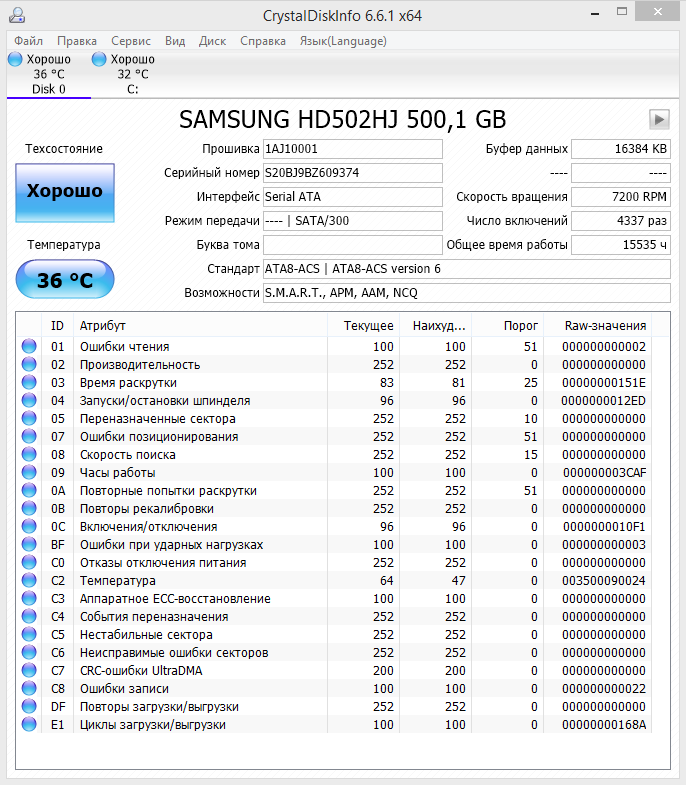Click the Интерфейс field Serial ATA
Image resolution: width=686 pixels, height=785 pixels.
coord(353,197)
